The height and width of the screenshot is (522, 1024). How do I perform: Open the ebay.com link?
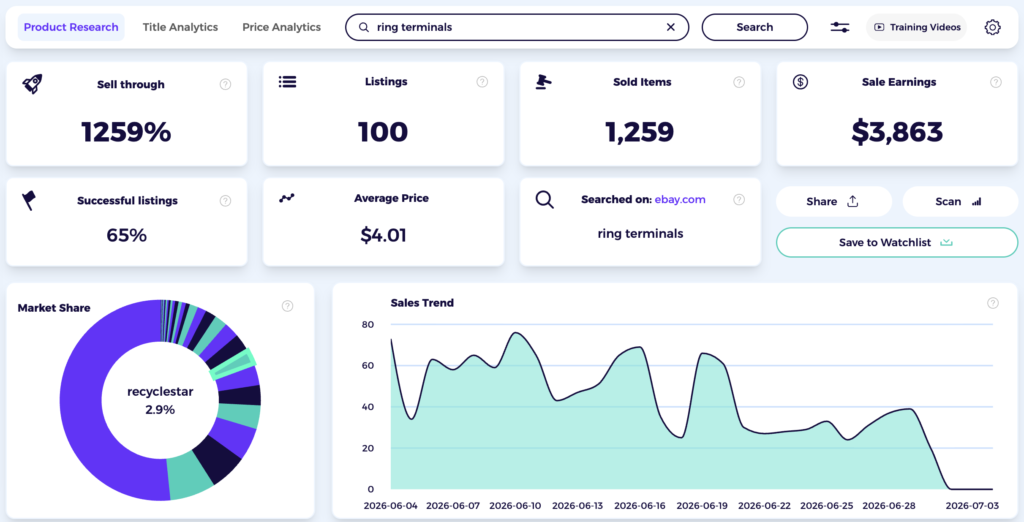pos(680,199)
